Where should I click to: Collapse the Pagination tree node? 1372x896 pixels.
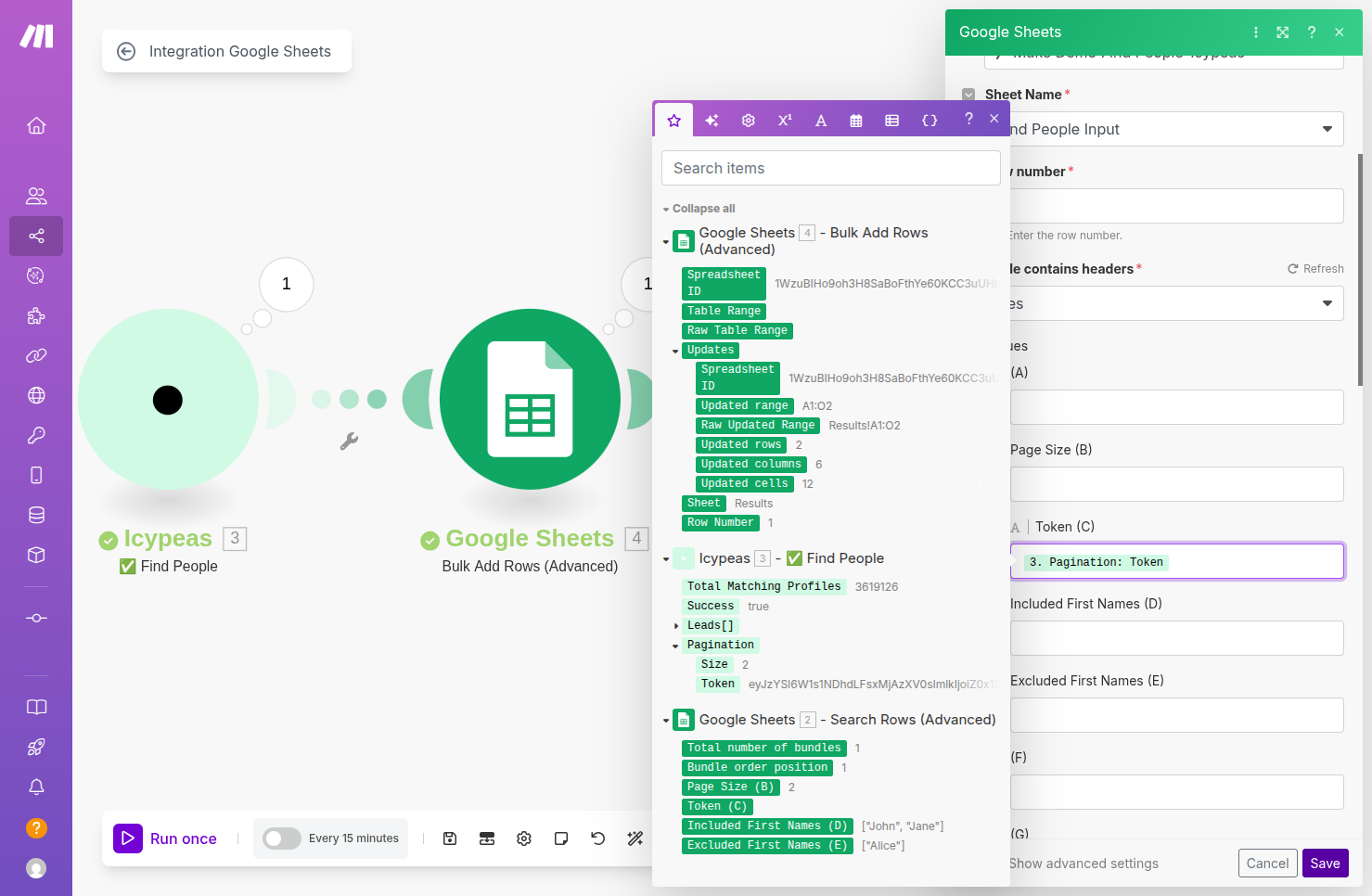pos(675,646)
